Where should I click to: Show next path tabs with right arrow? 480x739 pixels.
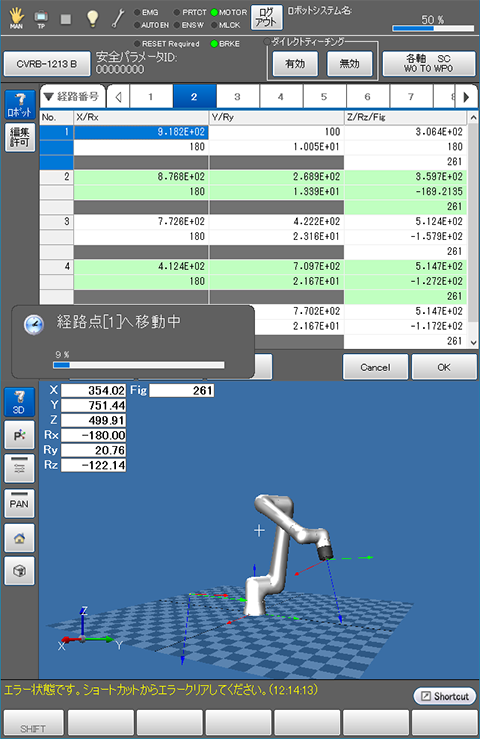(466, 97)
